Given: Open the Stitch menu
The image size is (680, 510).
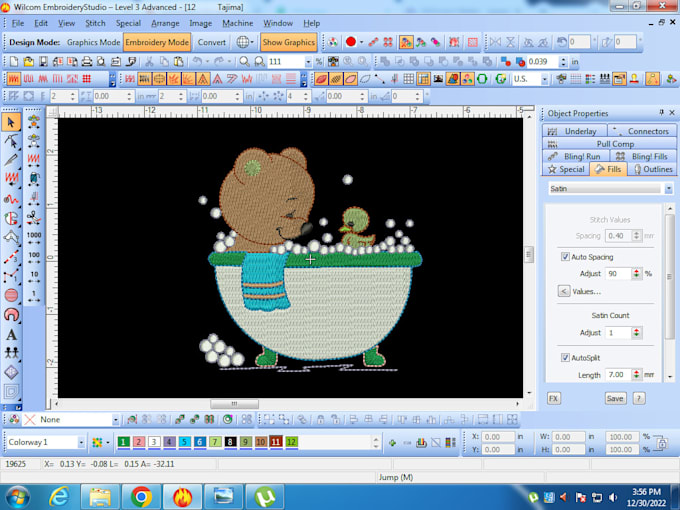Looking at the screenshot, I should pyautogui.click(x=95, y=23).
